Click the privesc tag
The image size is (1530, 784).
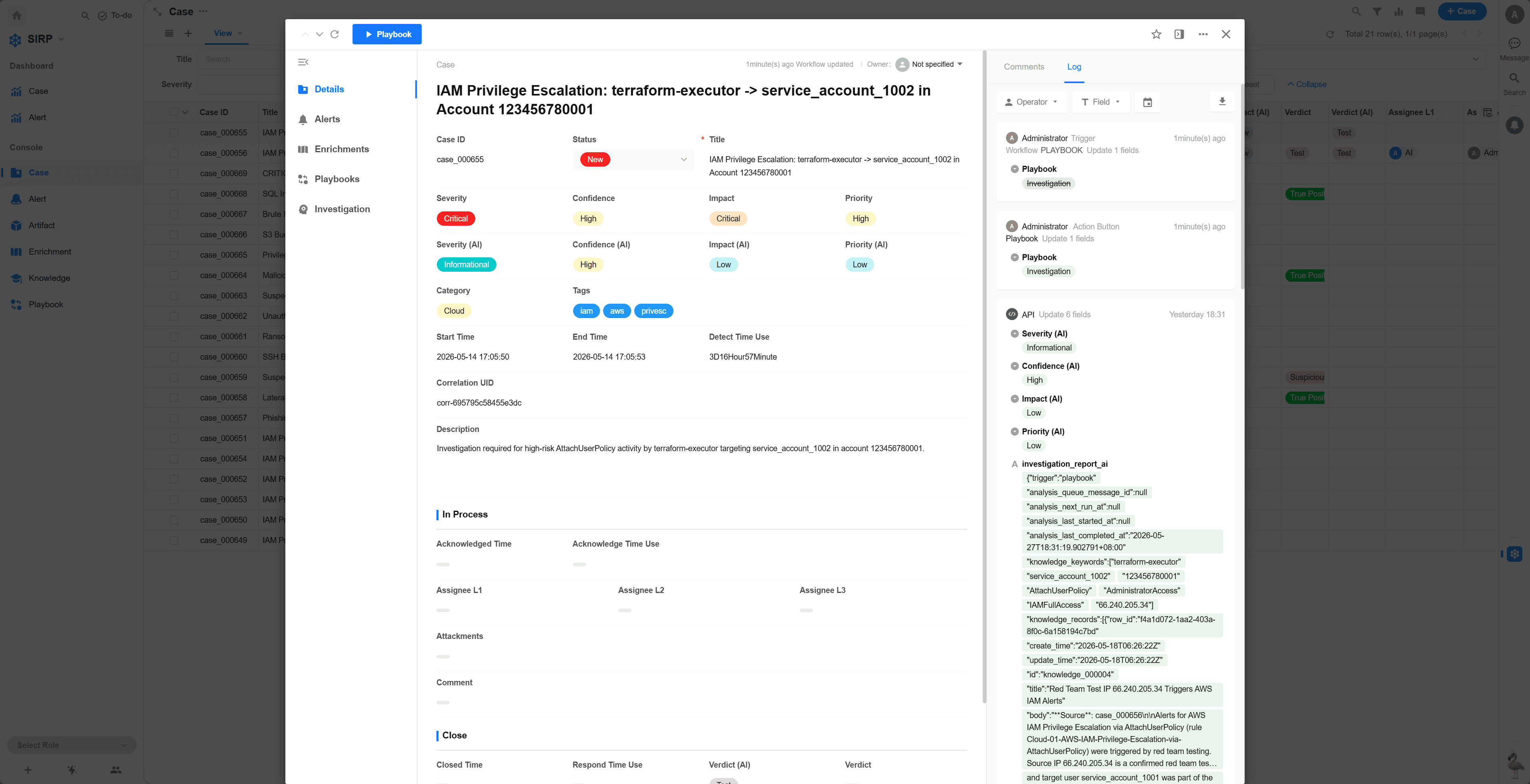(x=653, y=311)
